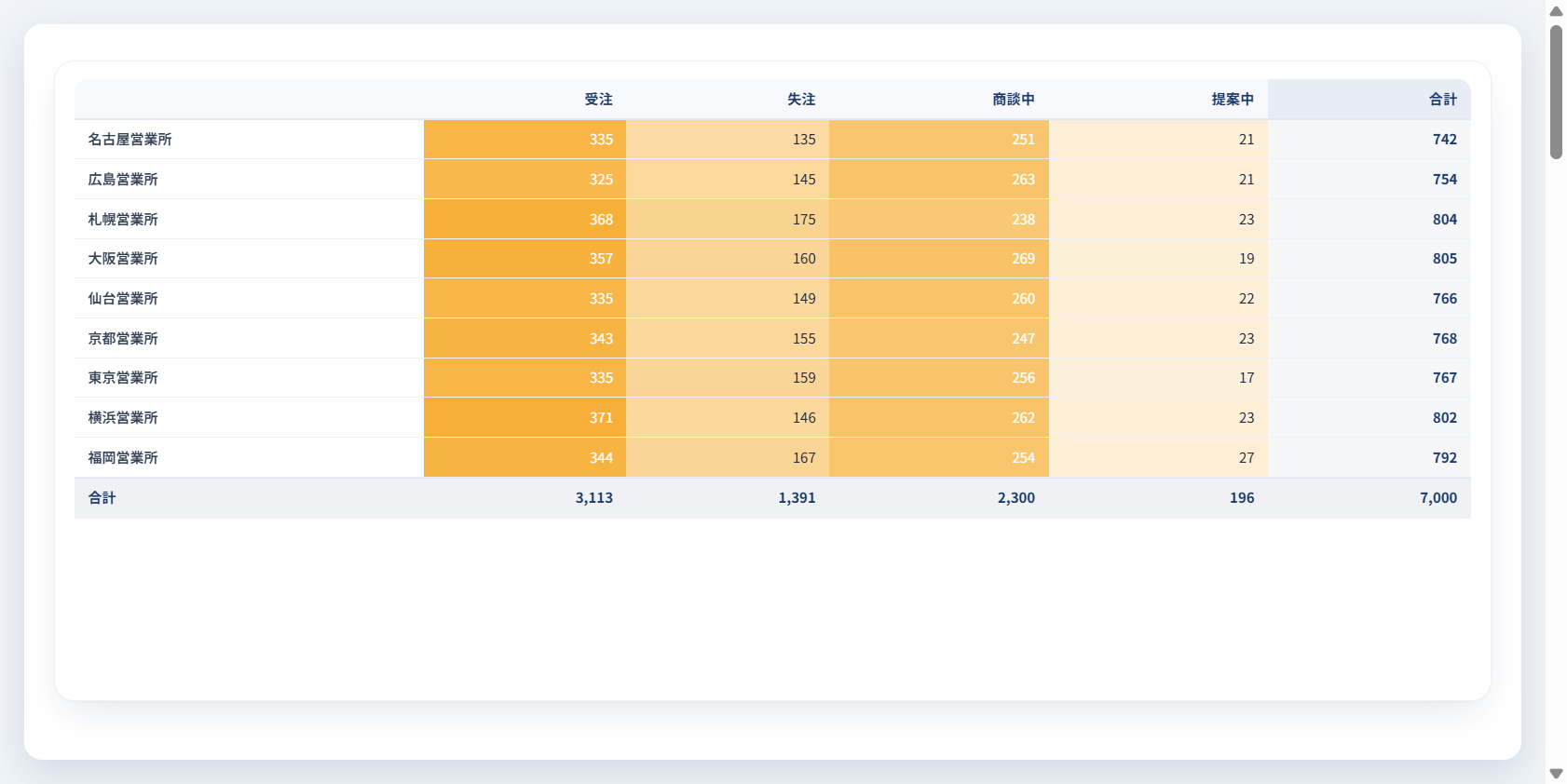The height and width of the screenshot is (784, 1567).
Task: Click row total 805 for 大阪営業所
Action: [x=1369, y=259]
